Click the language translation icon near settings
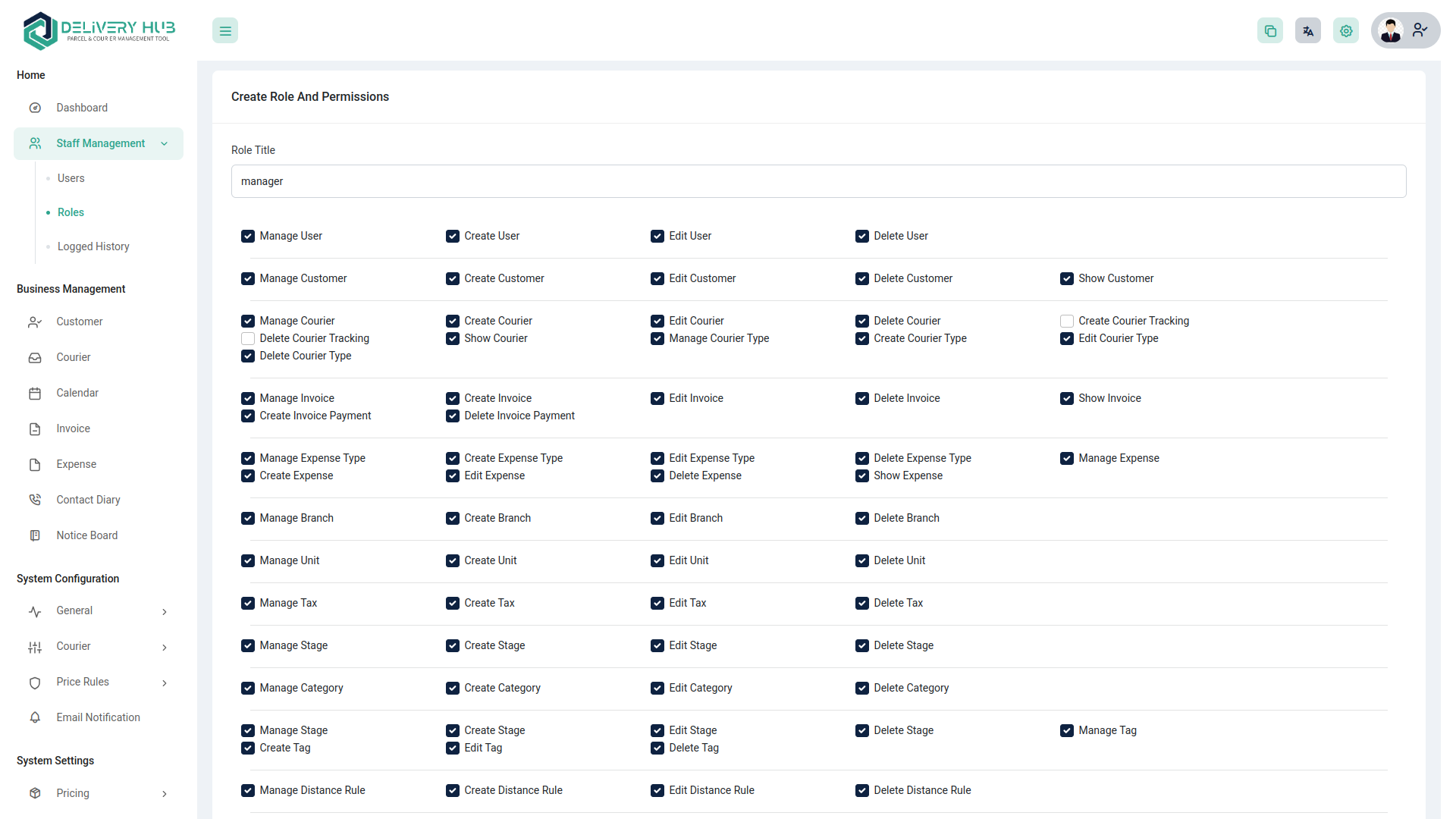 click(1308, 30)
